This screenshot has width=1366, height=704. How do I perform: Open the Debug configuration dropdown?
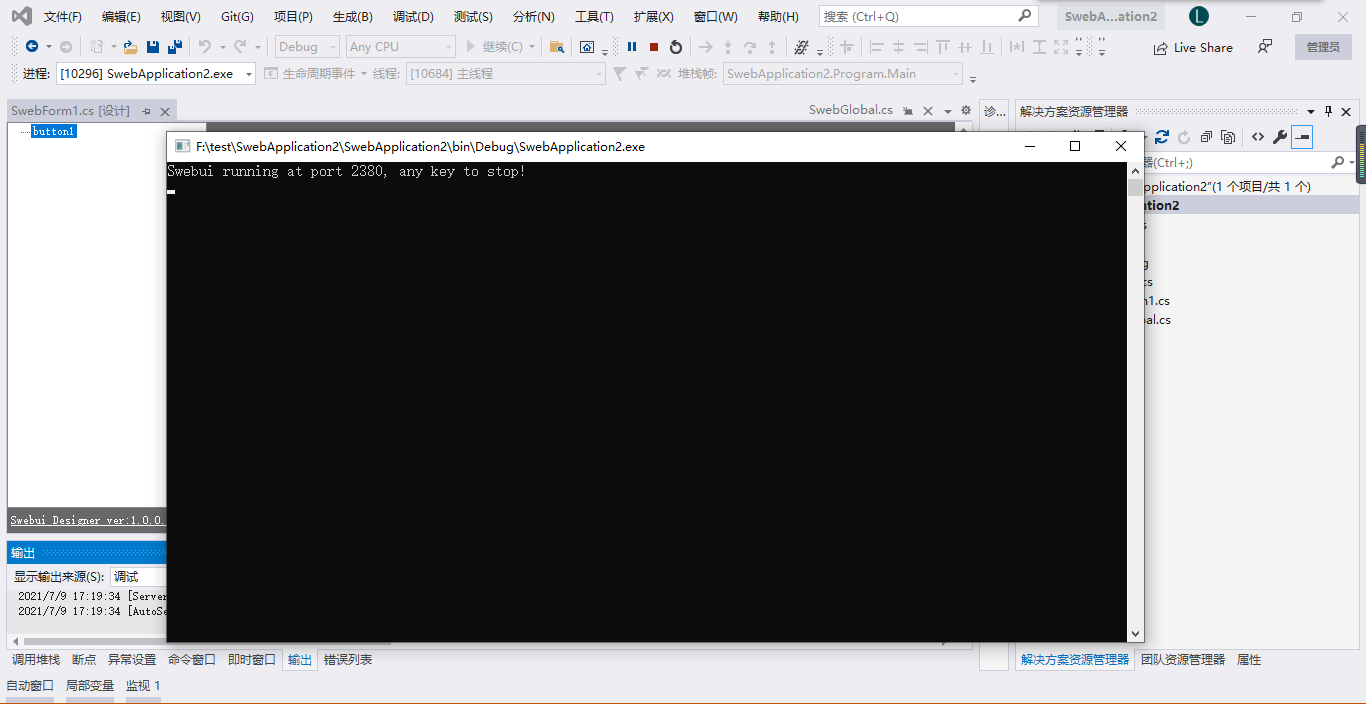pos(307,47)
